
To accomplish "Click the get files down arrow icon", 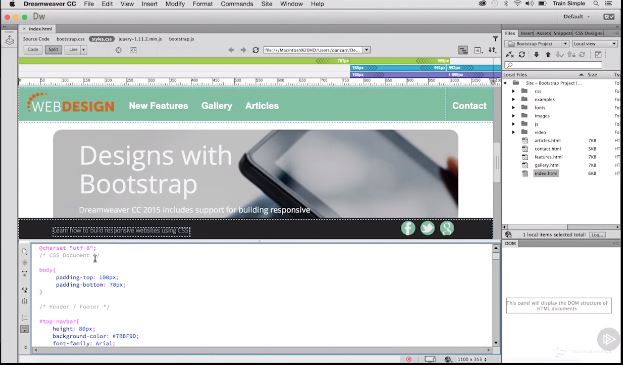I will (536, 55).
